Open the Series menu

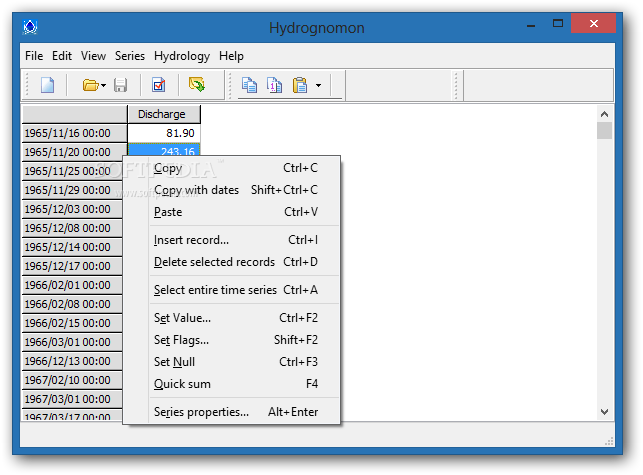(130, 56)
